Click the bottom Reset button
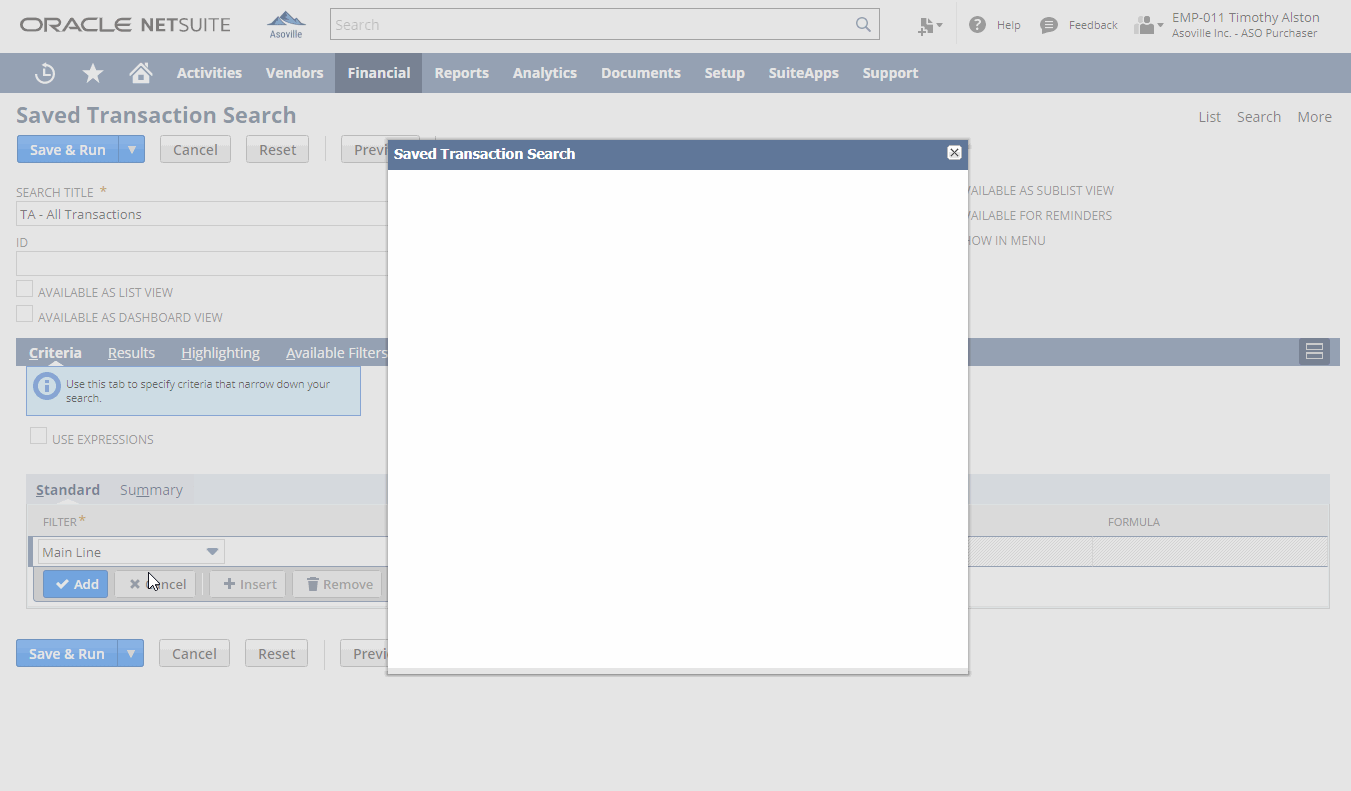 coord(276,654)
